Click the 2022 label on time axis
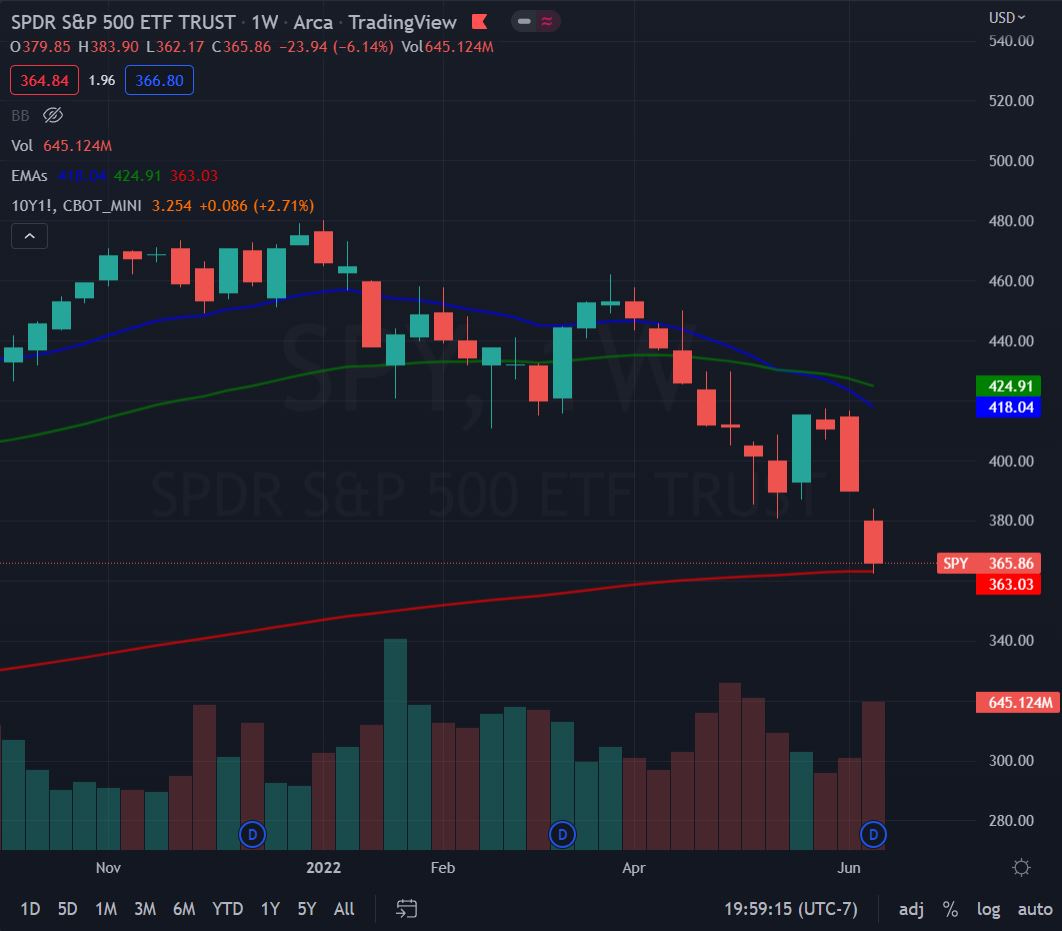This screenshot has width=1062, height=931. (323, 867)
